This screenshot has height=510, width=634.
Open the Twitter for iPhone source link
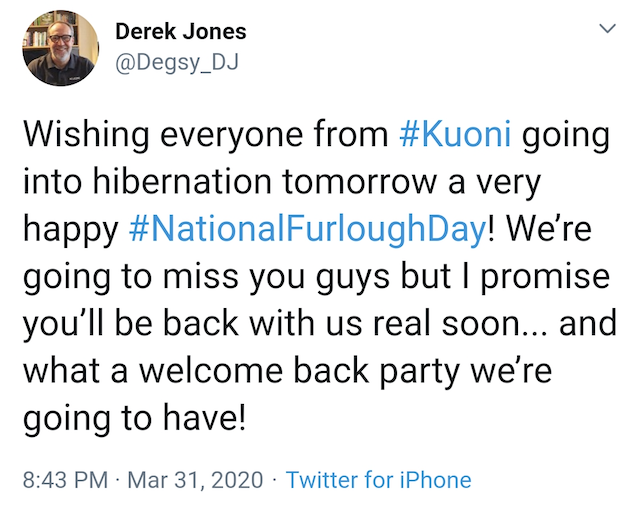tap(378, 480)
